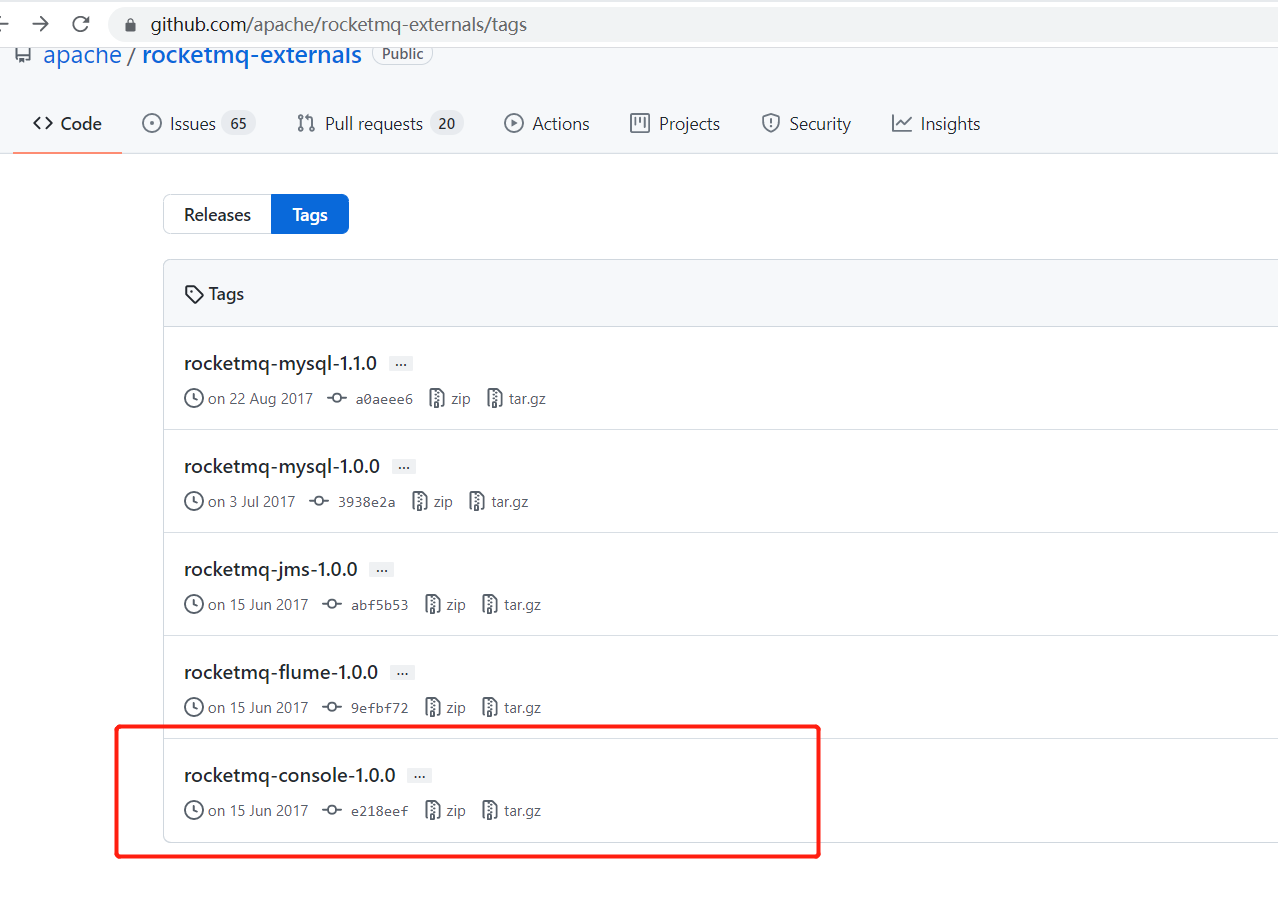The image size is (1278, 900).
Task: Open the Pull requests tab
Action: (380, 124)
